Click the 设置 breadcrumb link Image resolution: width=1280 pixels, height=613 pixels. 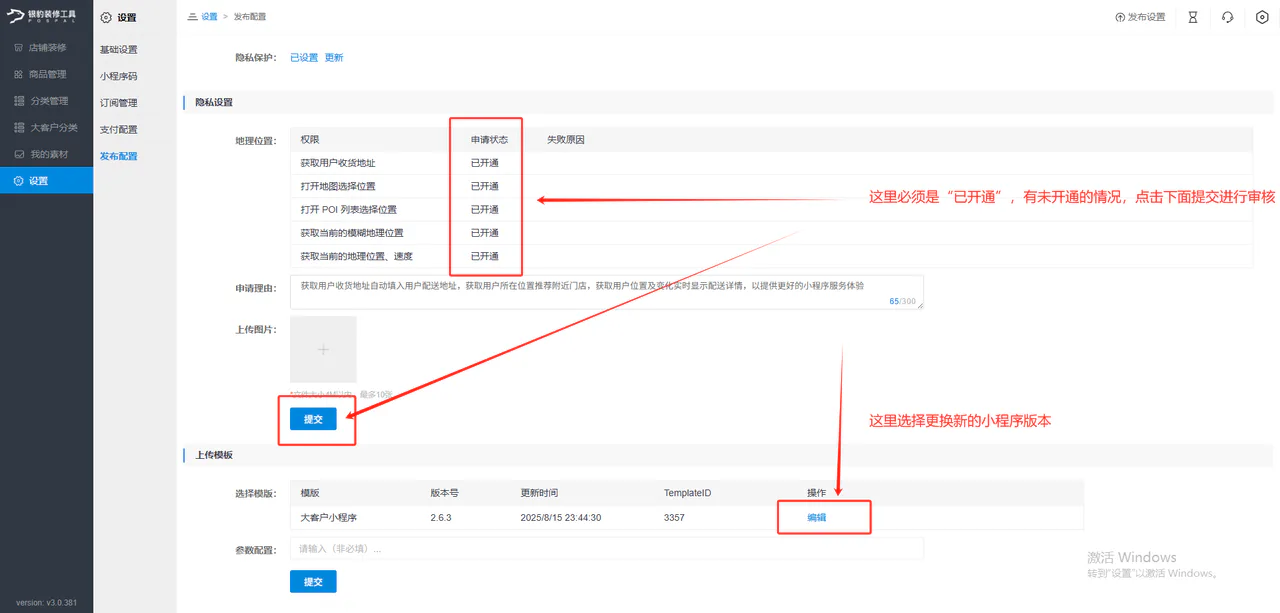[209, 17]
